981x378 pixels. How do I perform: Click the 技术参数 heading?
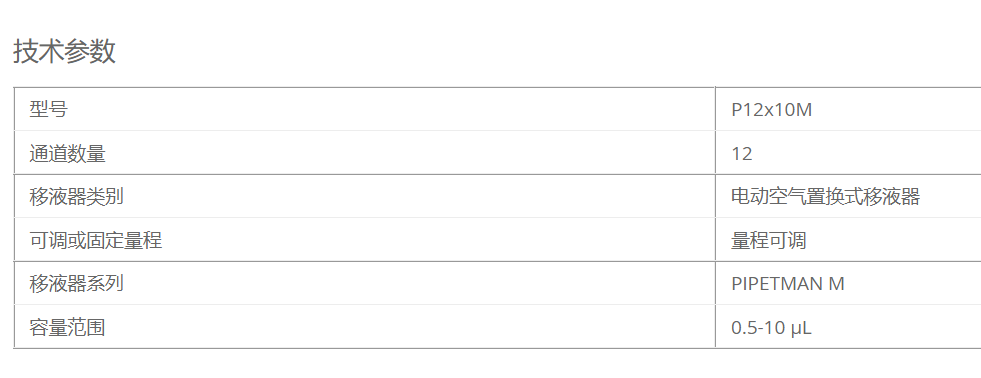[64, 52]
